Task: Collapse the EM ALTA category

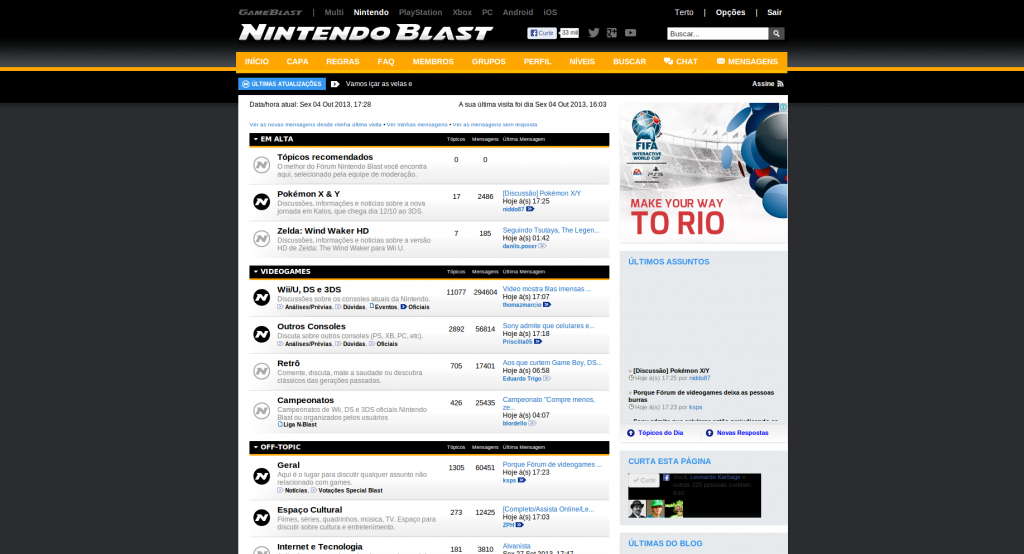Action: (256, 139)
